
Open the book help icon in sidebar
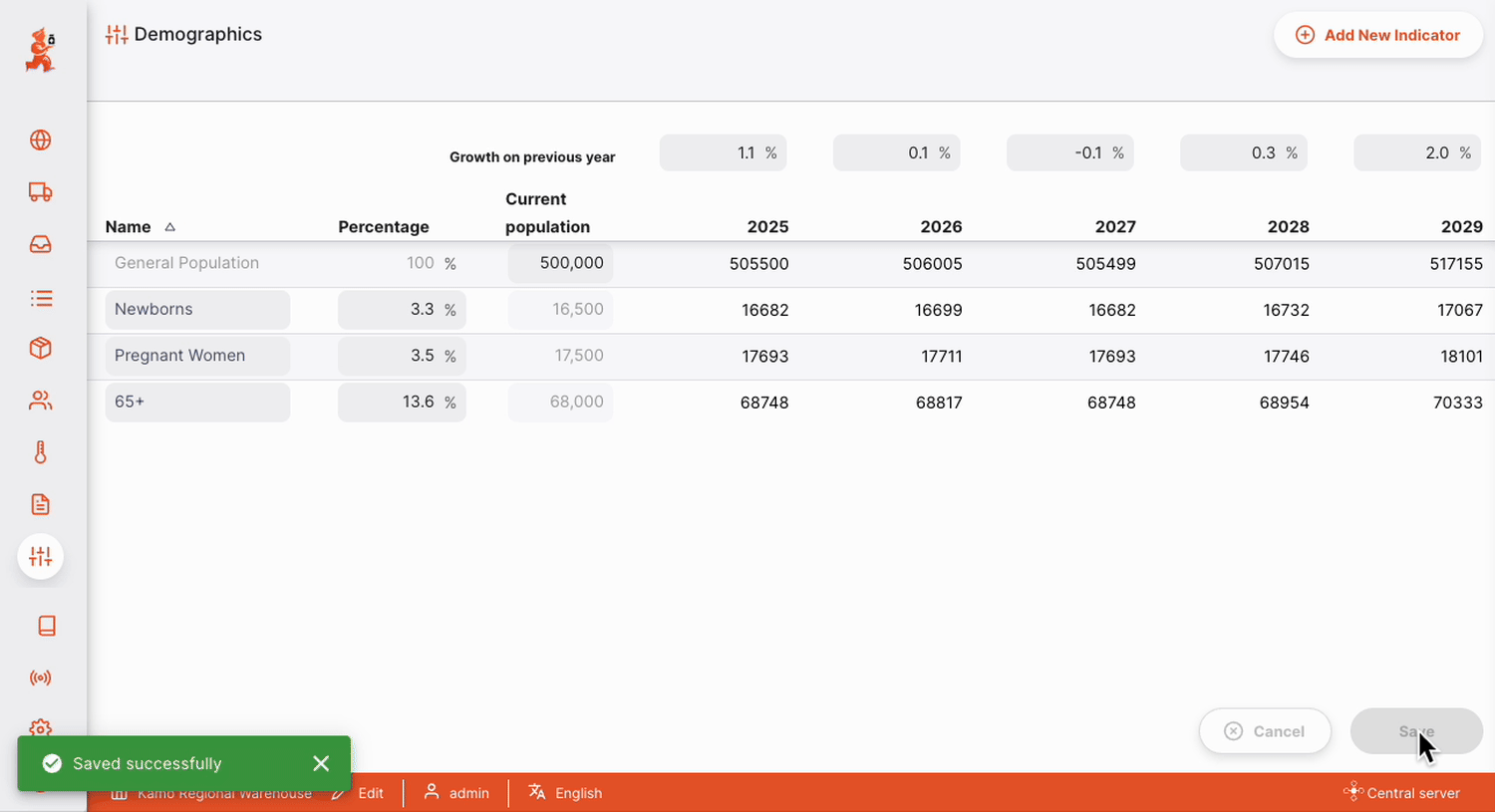46,626
